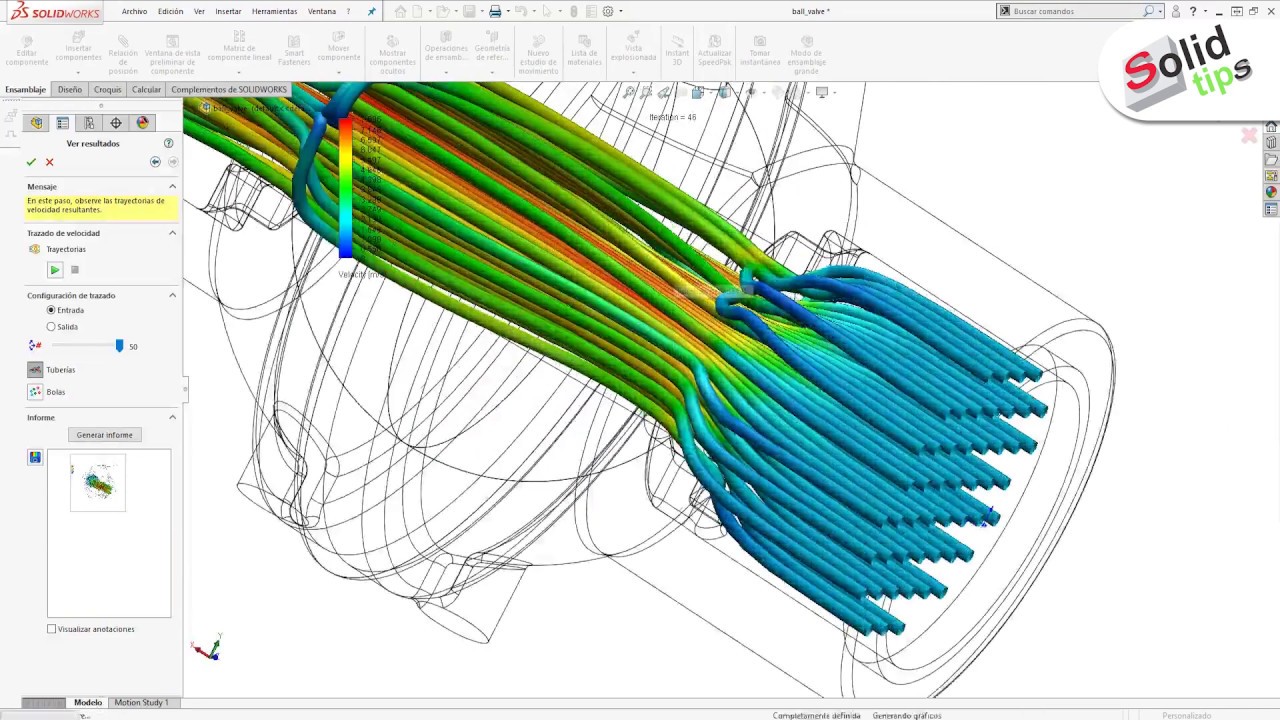Choose the Salida radio option
Screen dimensions: 1280x720
(51, 327)
